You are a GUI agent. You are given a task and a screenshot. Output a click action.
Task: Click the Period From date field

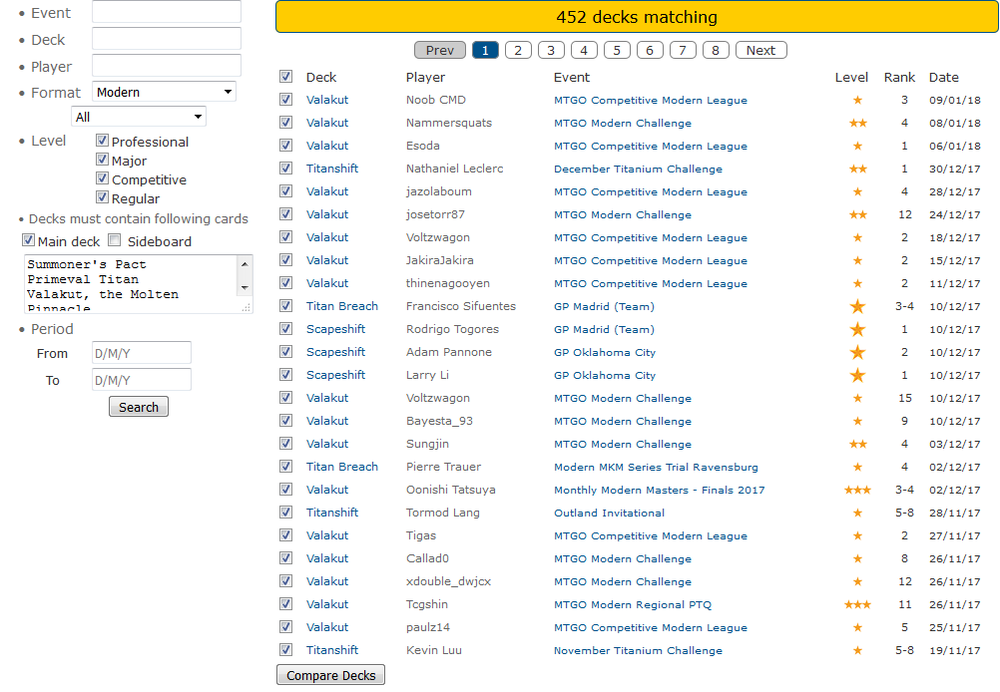tap(141, 353)
